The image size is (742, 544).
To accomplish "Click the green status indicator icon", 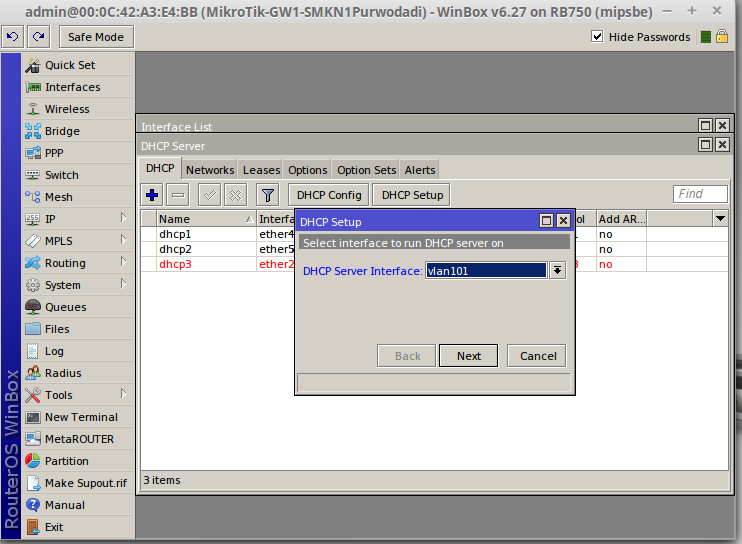I will pos(706,37).
